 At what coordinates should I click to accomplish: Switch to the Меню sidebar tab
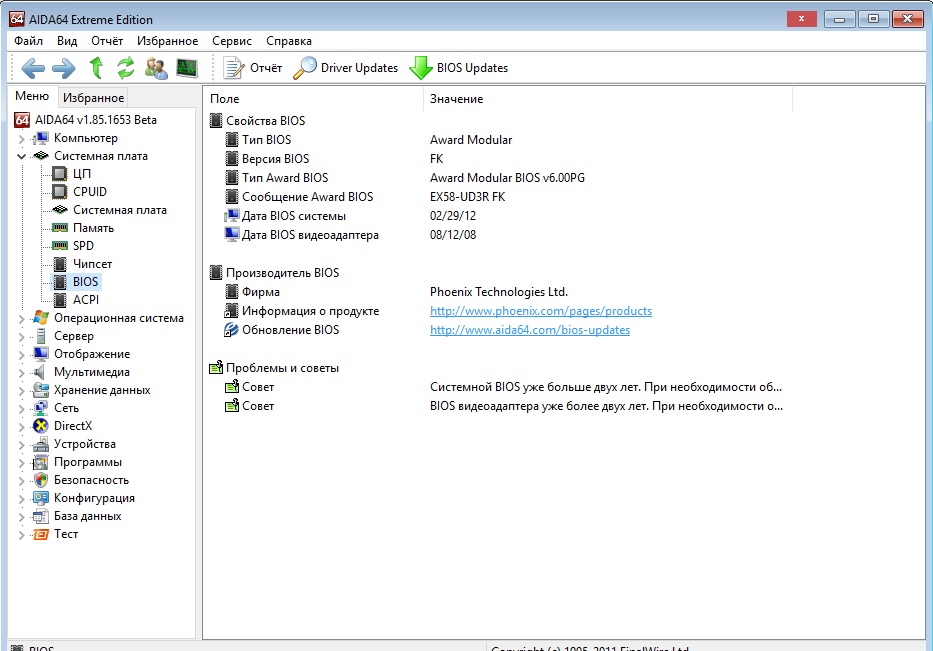32,96
